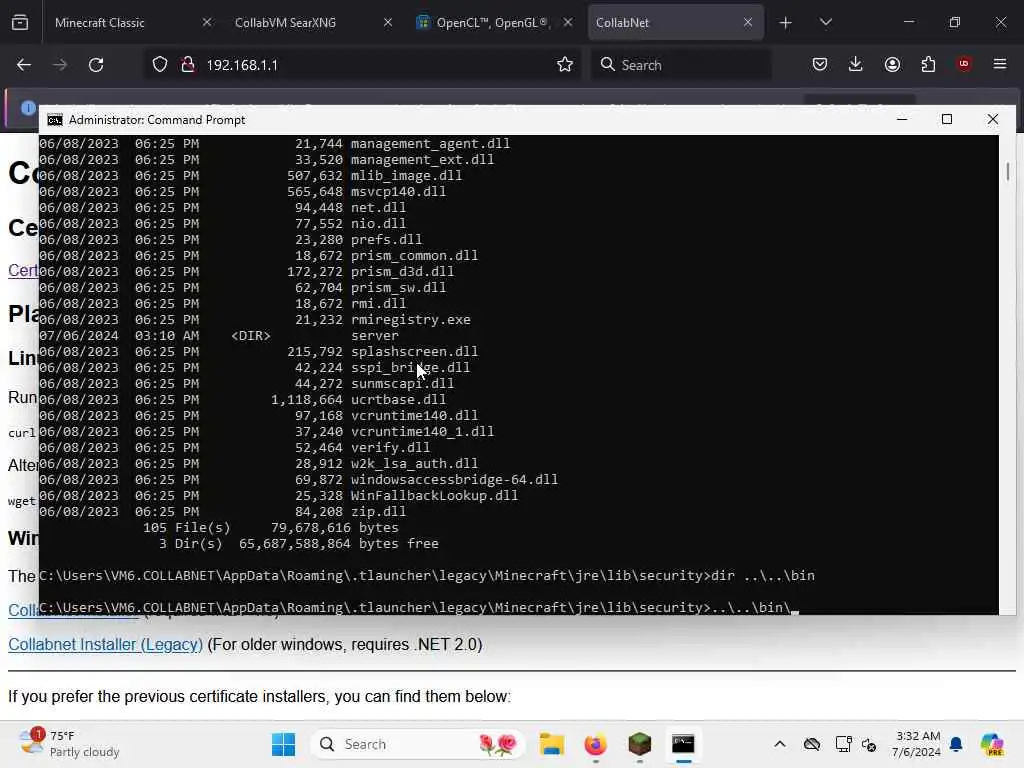Click rmiregistry.exe in the listing

(x=411, y=319)
